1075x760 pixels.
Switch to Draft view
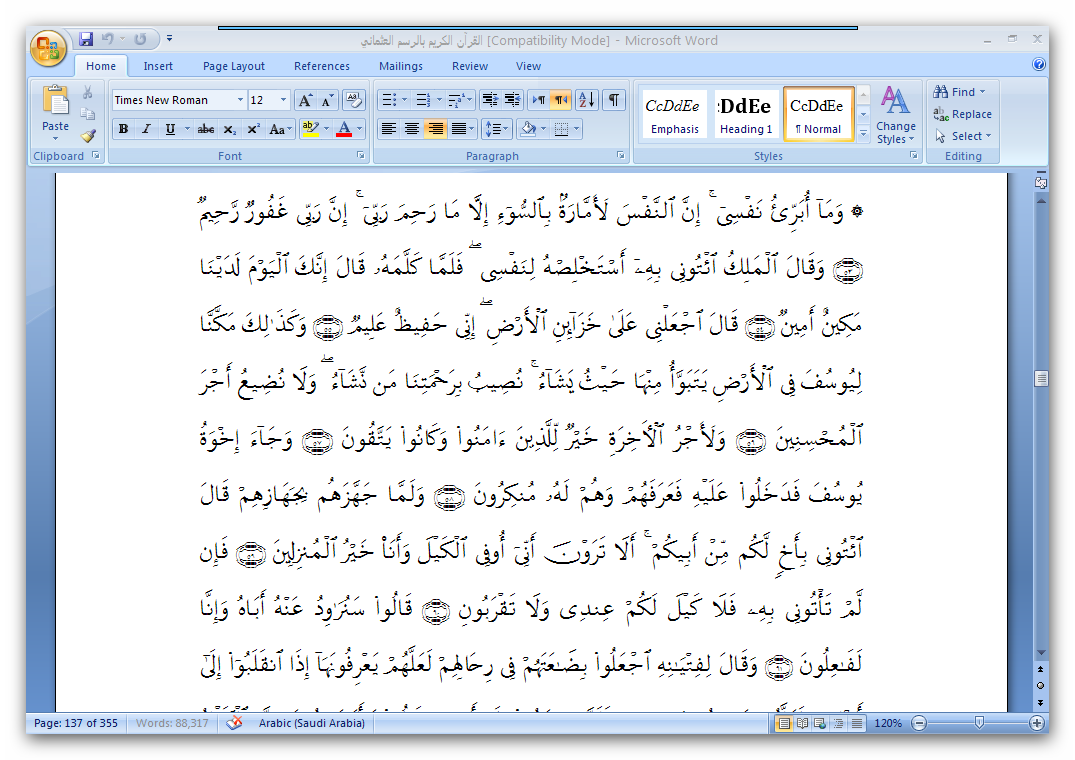pyautogui.click(x=856, y=723)
